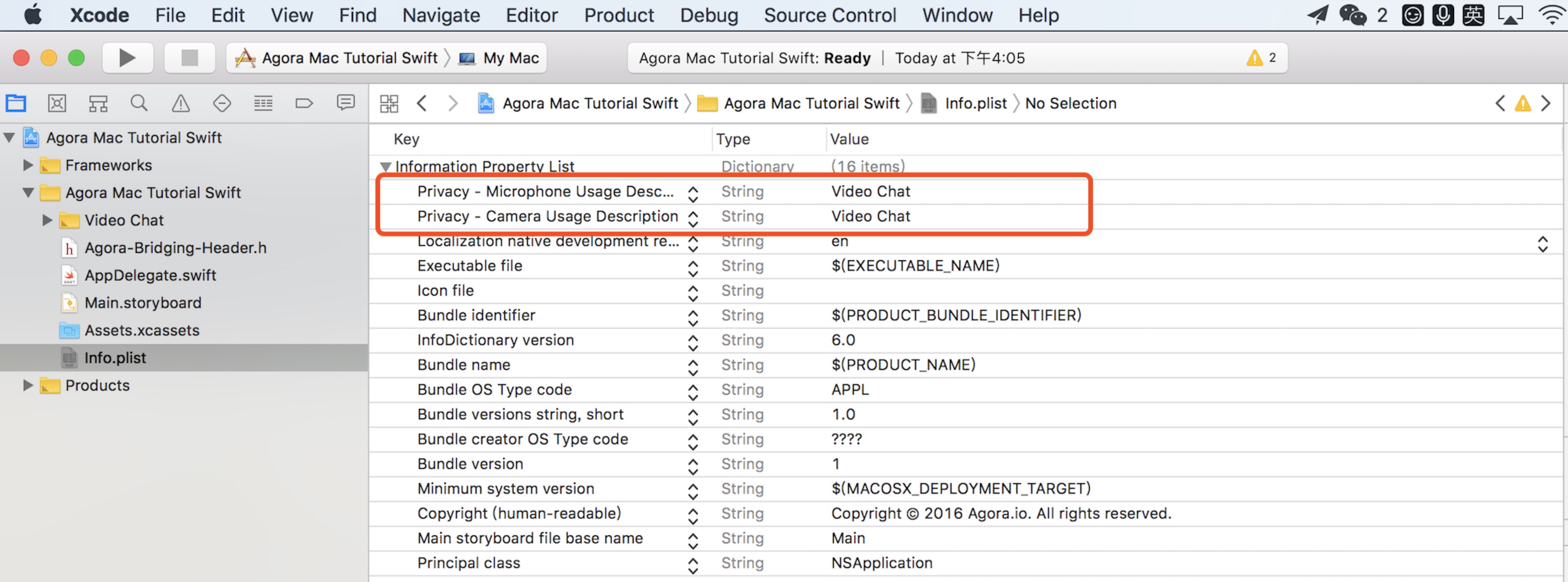
Task: Open the Breakpoint navigator icon
Action: click(x=304, y=103)
